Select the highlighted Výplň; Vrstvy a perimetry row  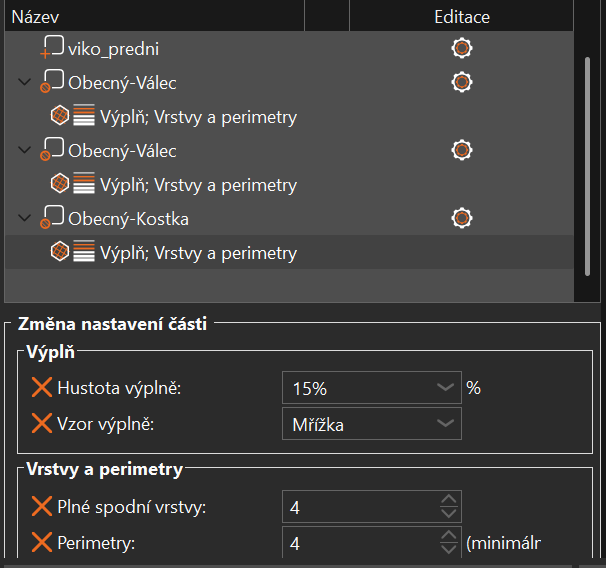pyautogui.click(x=198, y=253)
